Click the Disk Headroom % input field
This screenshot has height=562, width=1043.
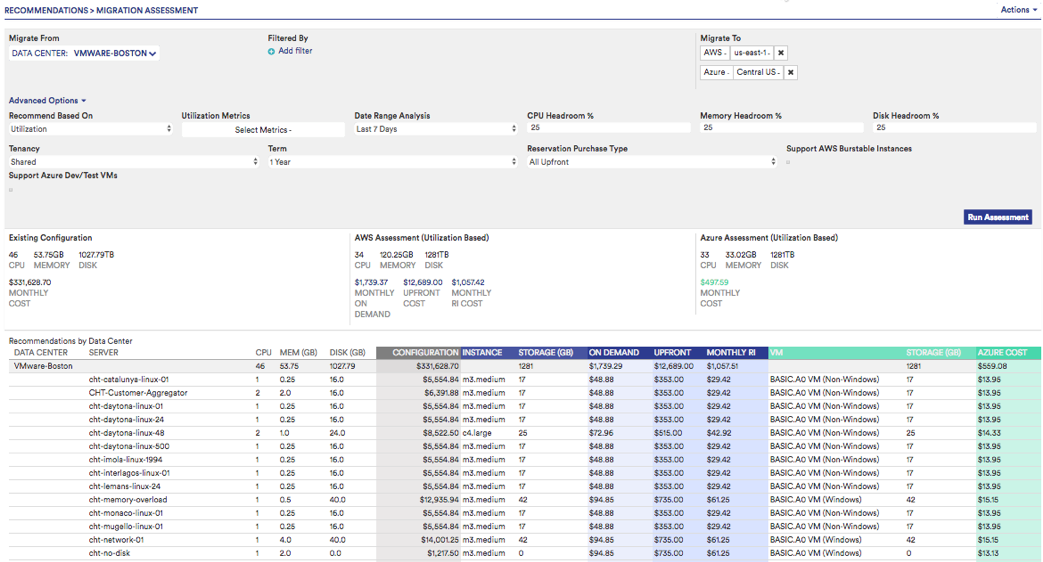click(954, 128)
